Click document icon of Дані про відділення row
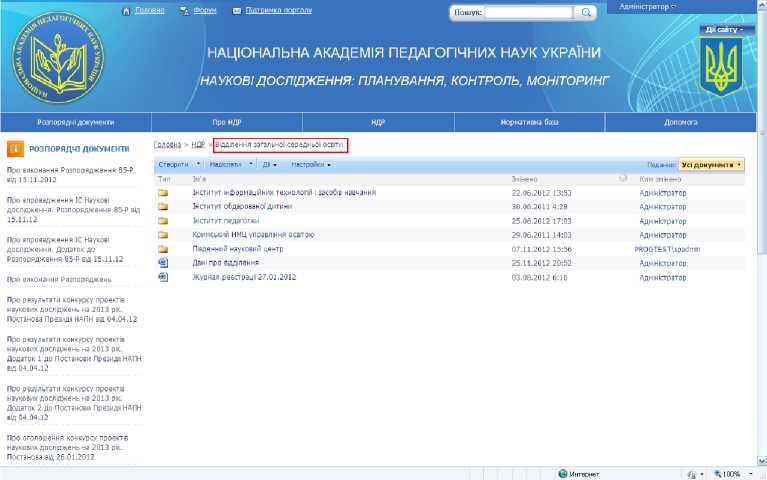This screenshot has height=480, width=767. (x=163, y=263)
